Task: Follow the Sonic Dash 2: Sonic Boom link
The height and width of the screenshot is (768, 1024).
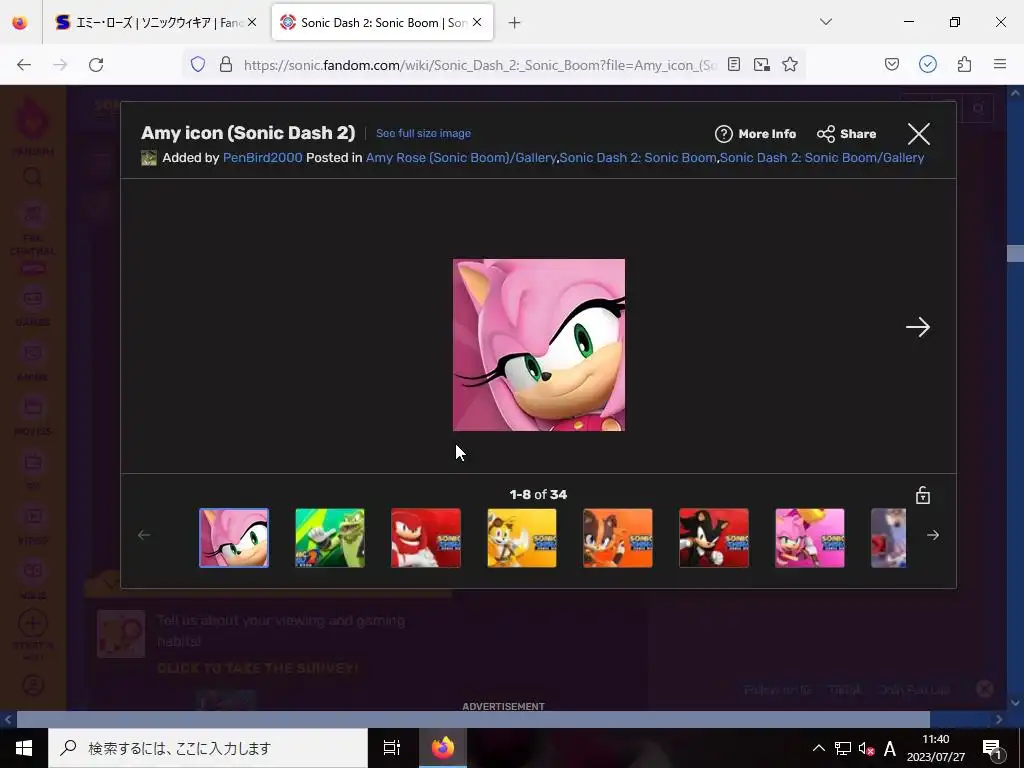Action: (x=637, y=157)
